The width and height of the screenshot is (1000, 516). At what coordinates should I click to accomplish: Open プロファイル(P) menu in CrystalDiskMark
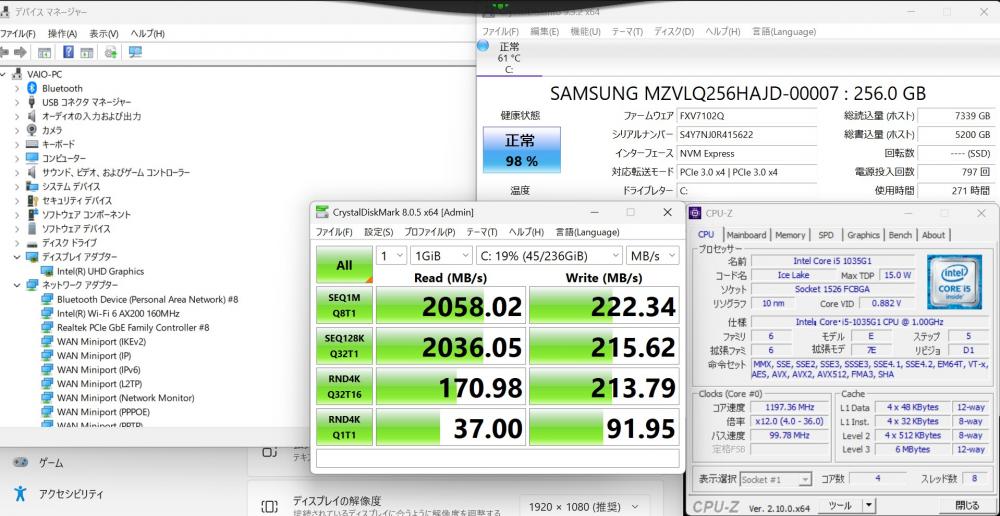pyautogui.click(x=429, y=232)
